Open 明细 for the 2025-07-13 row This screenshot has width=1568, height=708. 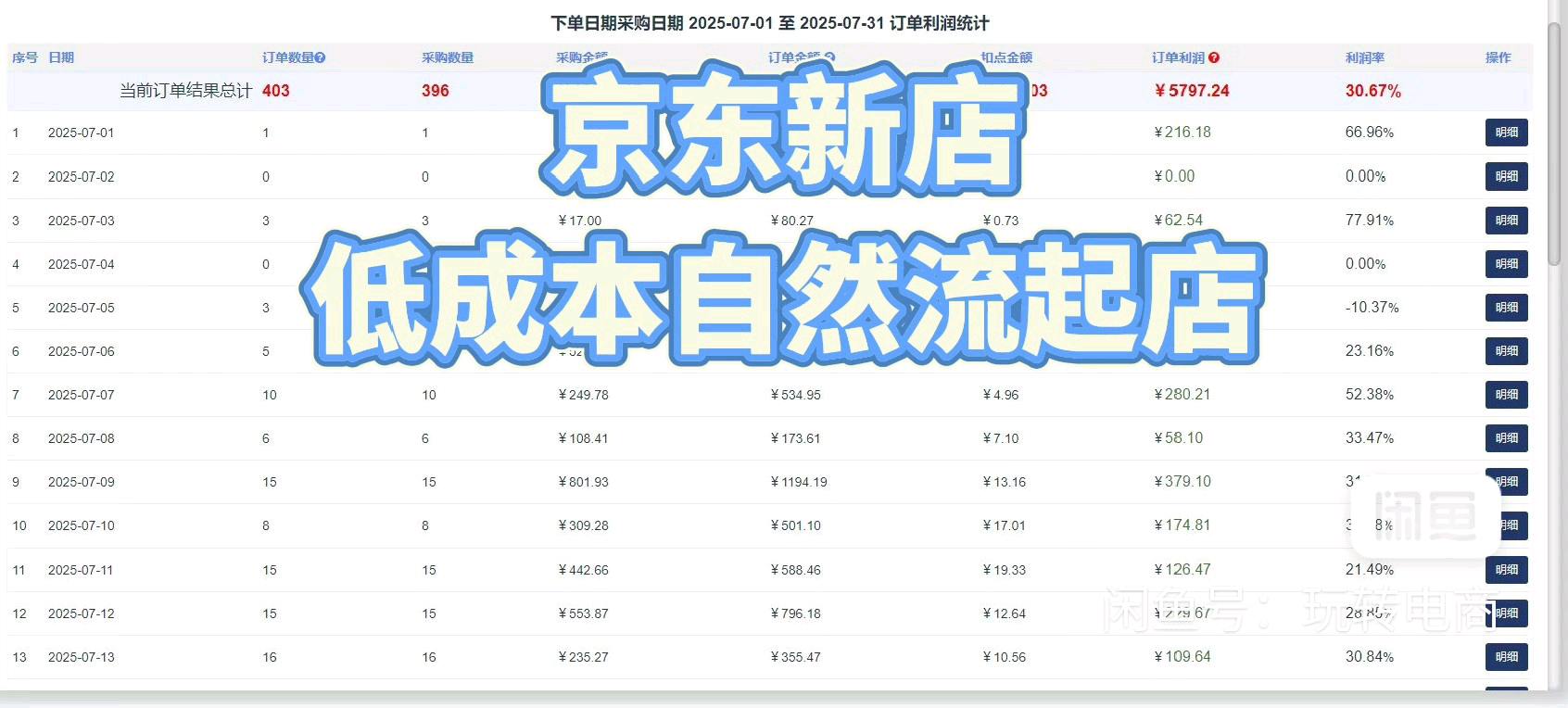1506,657
